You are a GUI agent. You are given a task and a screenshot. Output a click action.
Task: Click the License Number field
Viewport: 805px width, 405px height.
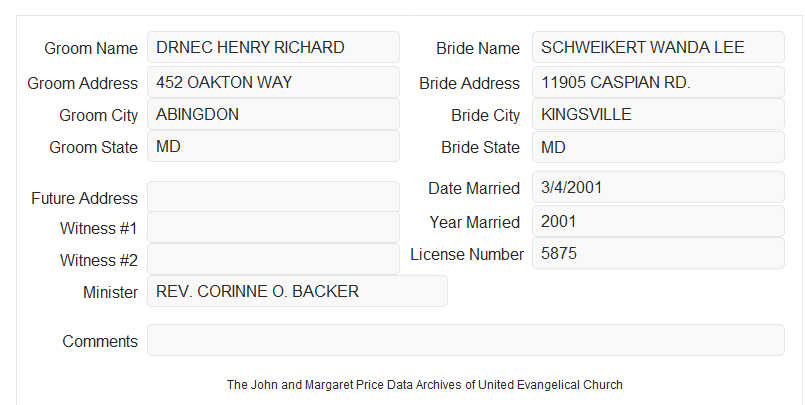click(658, 253)
